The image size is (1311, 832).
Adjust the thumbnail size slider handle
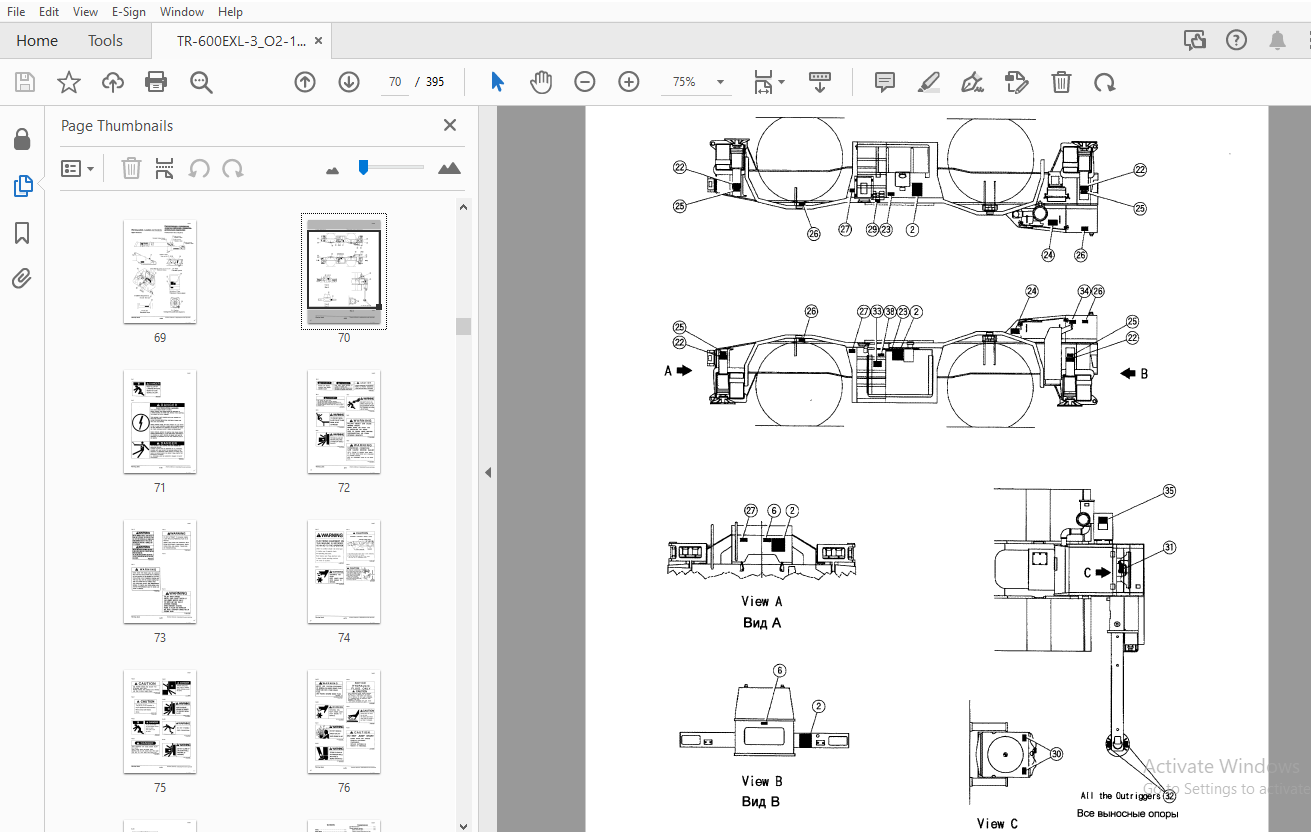[x=363, y=167]
